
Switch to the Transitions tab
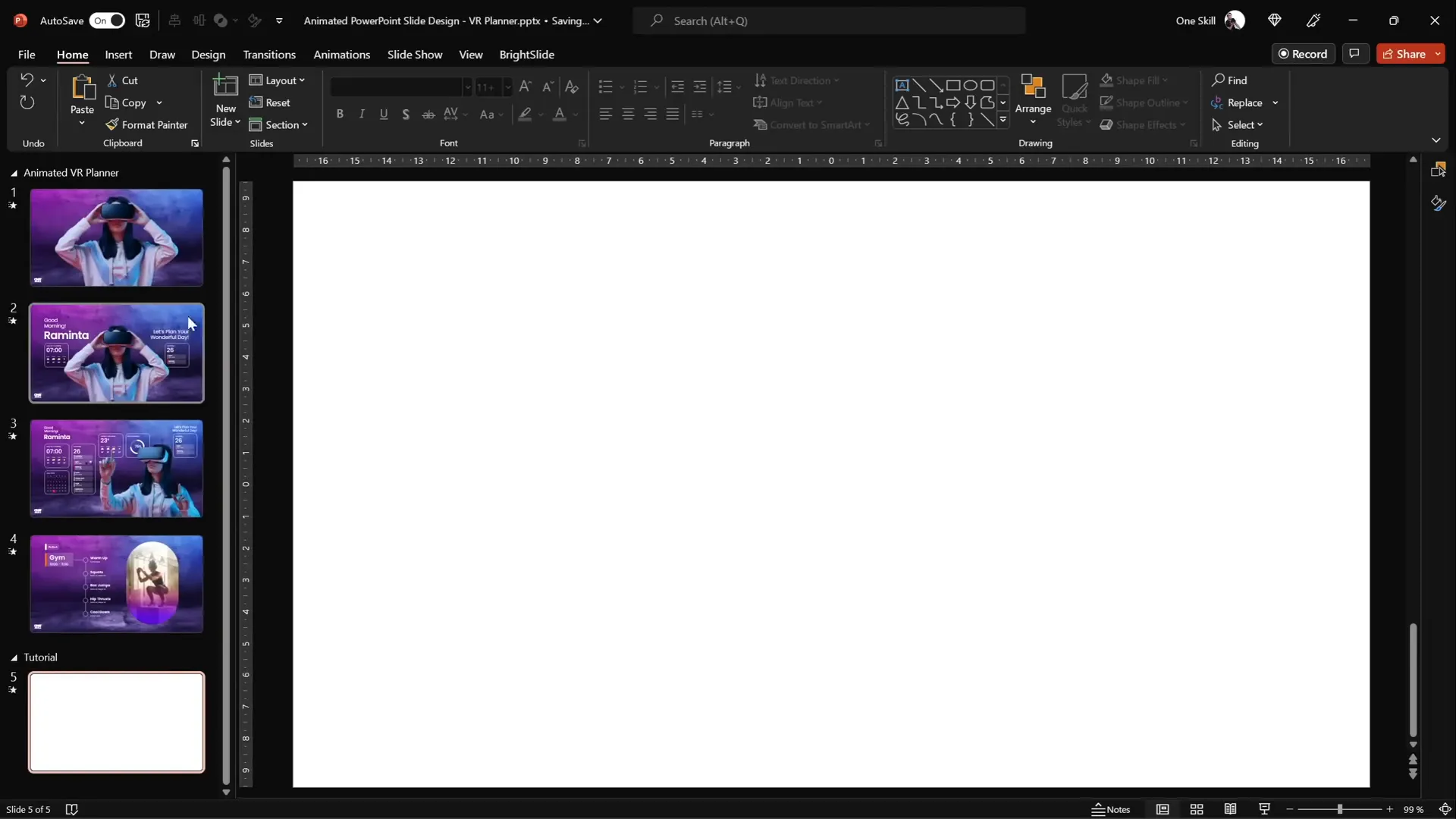tap(269, 54)
